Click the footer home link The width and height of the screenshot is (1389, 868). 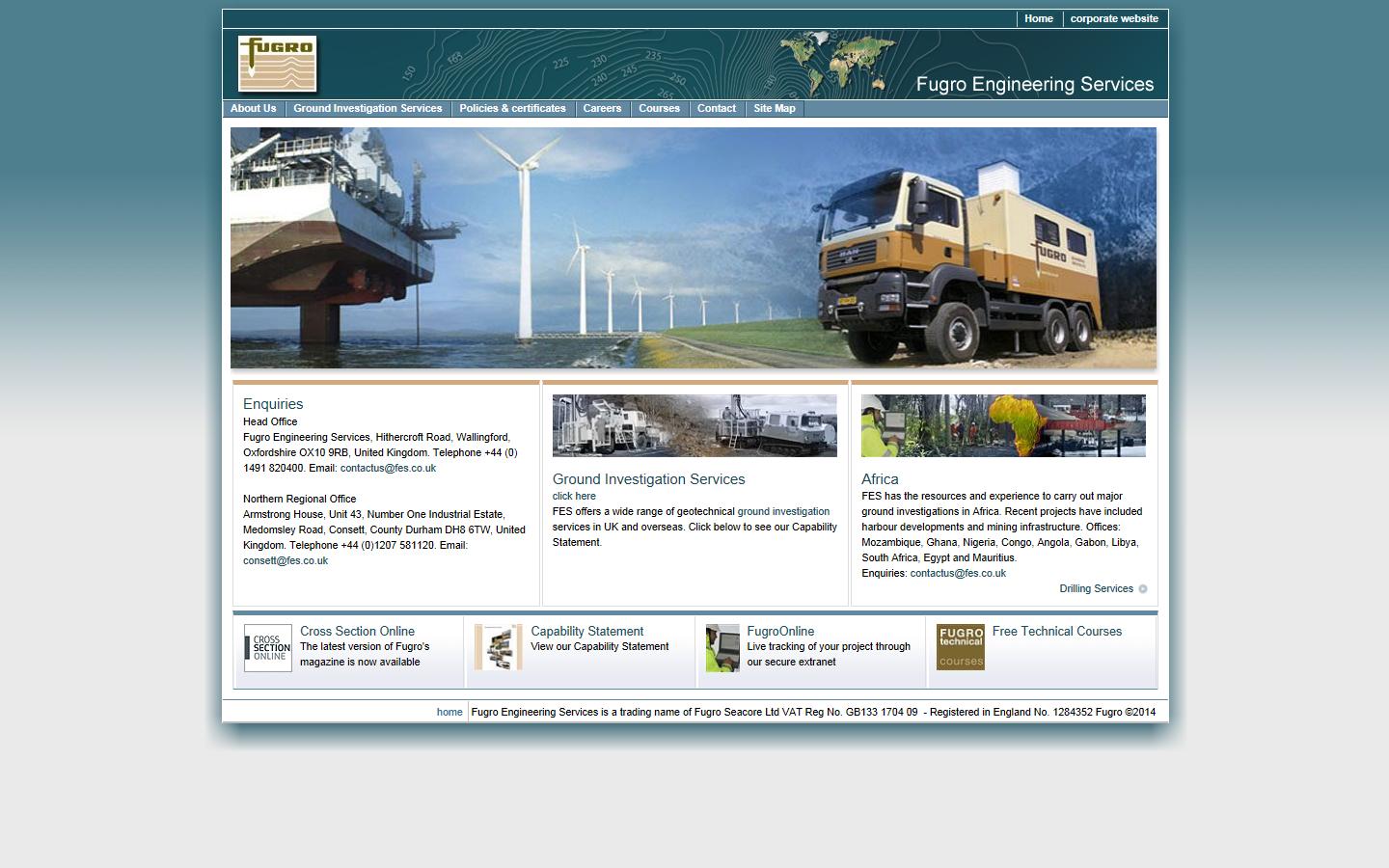[449, 713]
